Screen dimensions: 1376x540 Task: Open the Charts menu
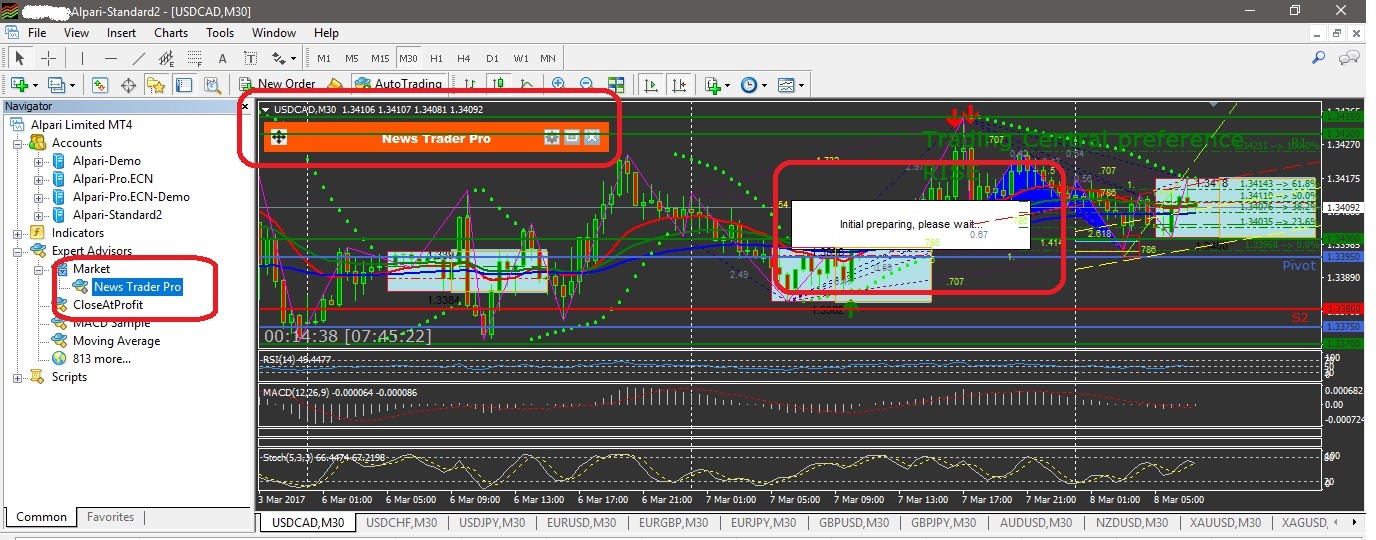(x=171, y=33)
